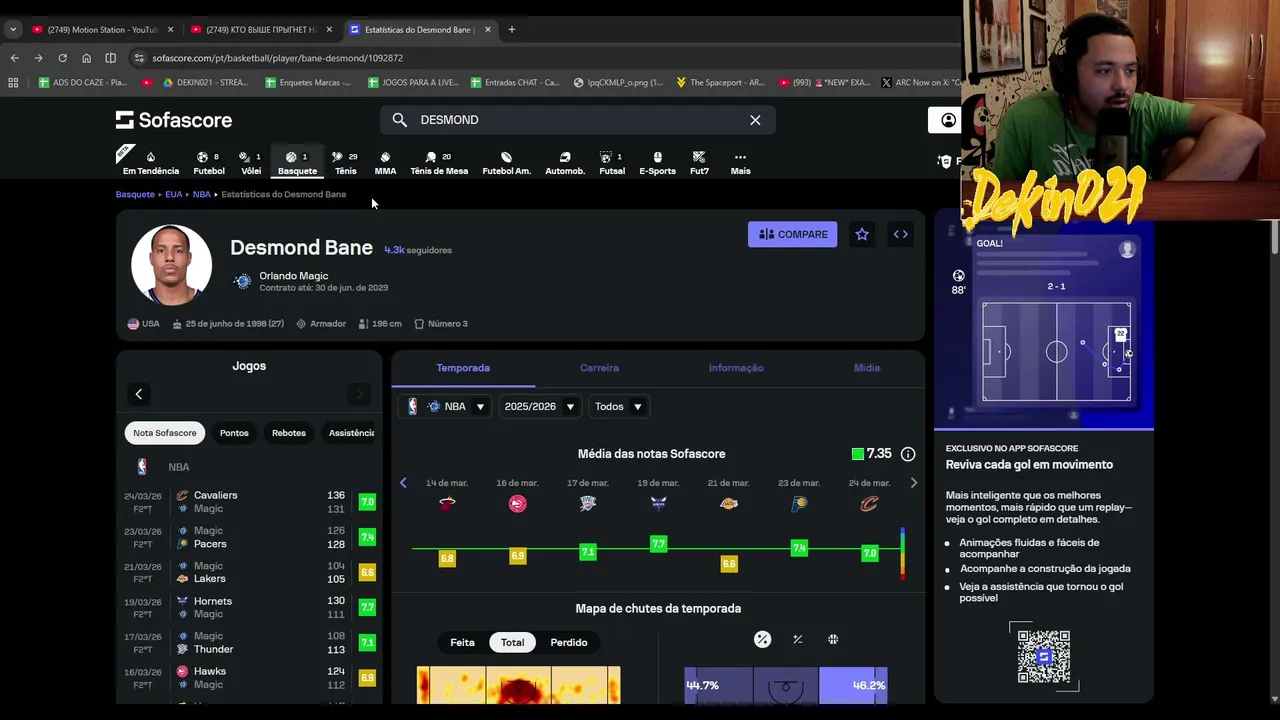This screenshot has height=720, width=1280.
Task: Go back in browser history
Action: click(15, 58)
